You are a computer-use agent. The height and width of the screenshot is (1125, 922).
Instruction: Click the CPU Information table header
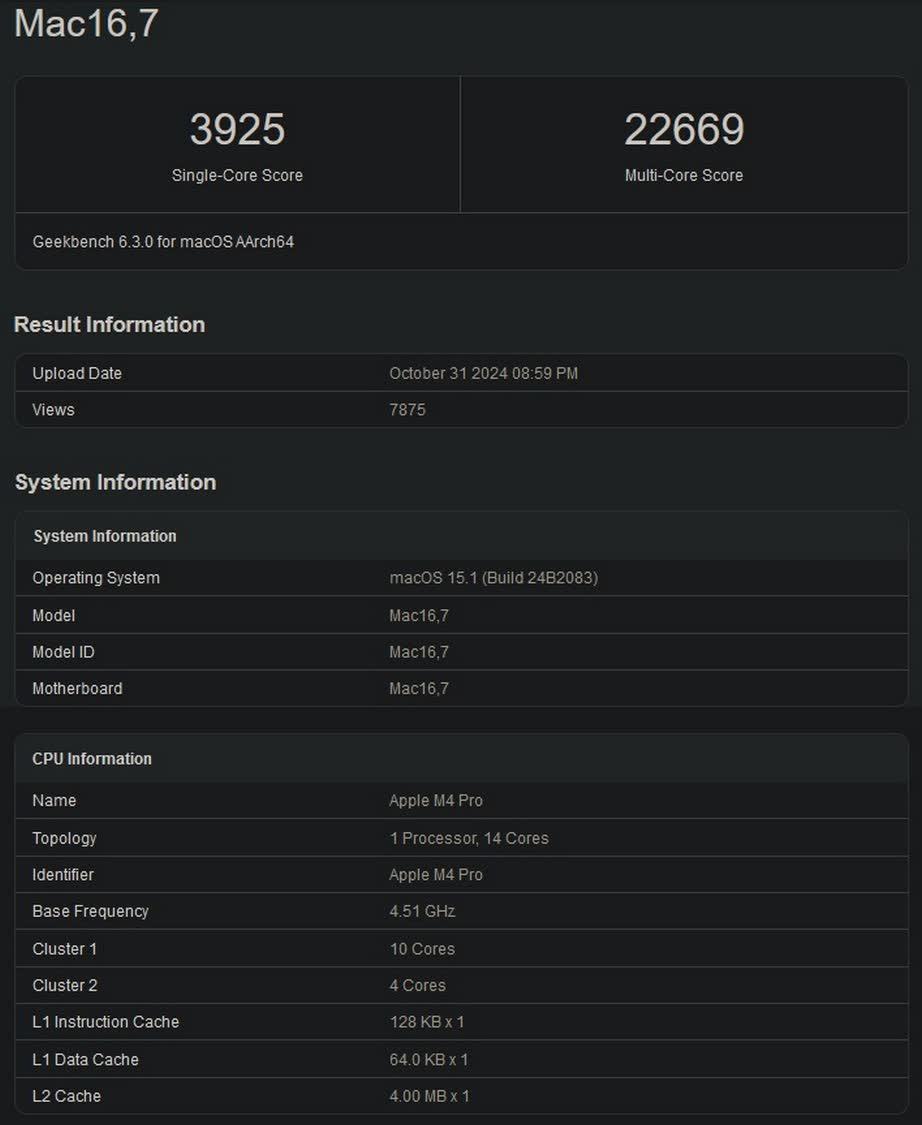coord(92,759)
